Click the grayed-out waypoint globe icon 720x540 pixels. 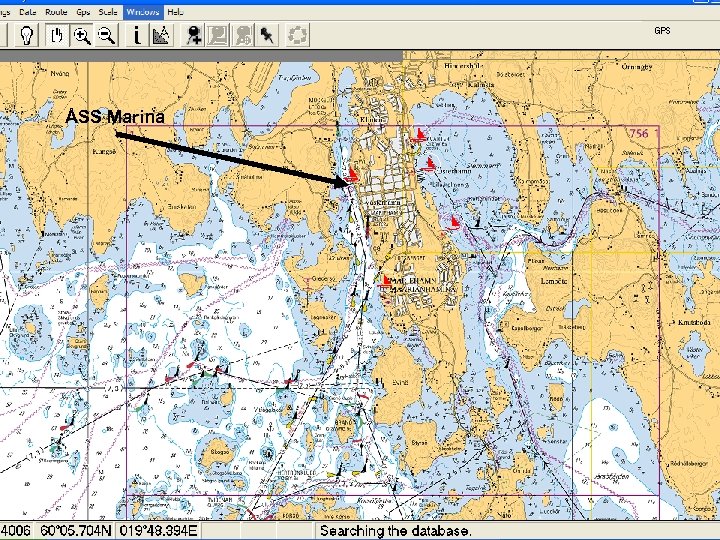tap(243, 35)
